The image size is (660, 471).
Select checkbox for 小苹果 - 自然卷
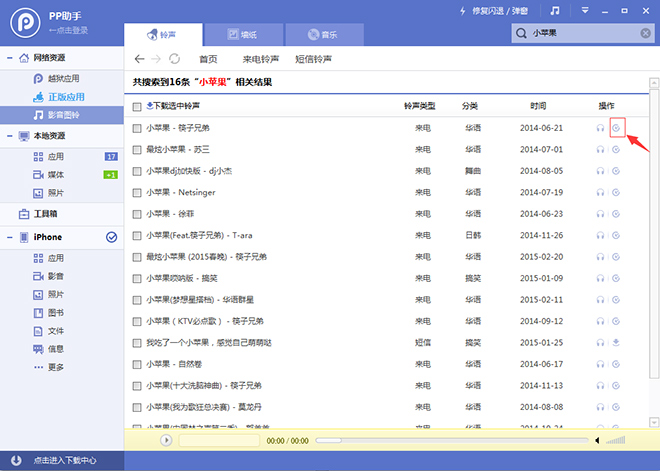[137, 364]
